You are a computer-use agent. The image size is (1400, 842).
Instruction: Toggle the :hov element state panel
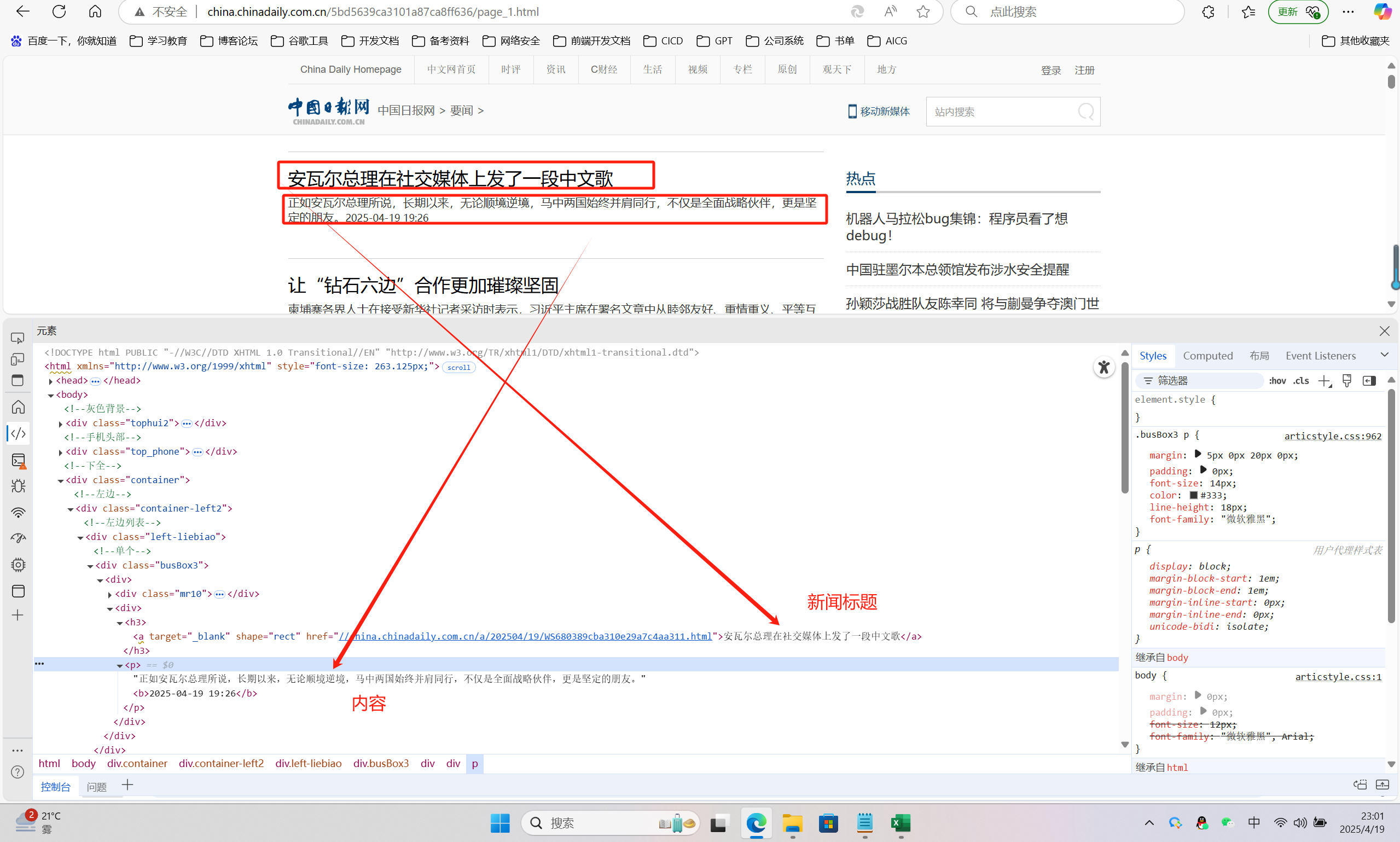click(x=1277, y=381)
